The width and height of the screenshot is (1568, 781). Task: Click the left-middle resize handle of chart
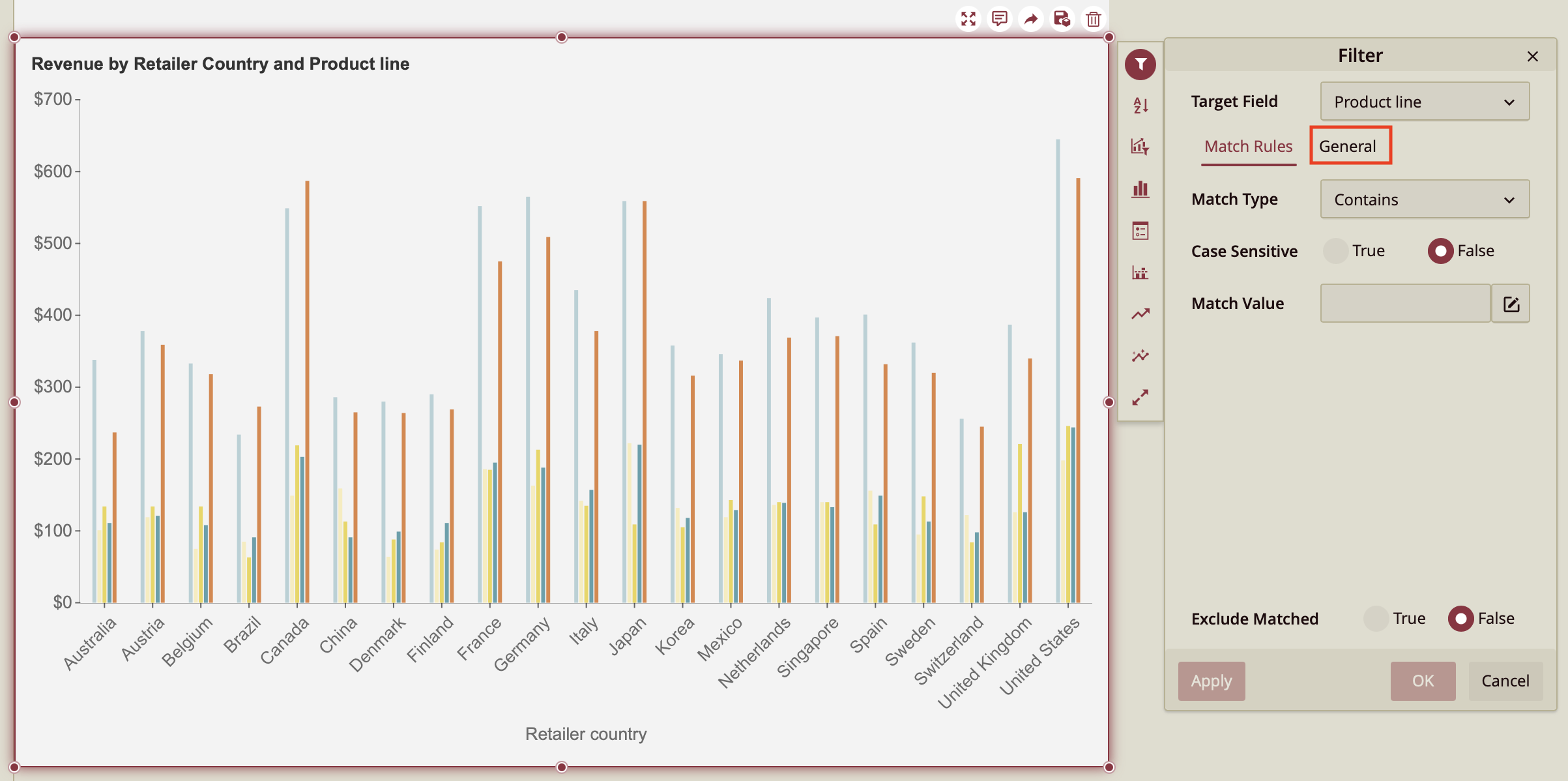(14, 402)
